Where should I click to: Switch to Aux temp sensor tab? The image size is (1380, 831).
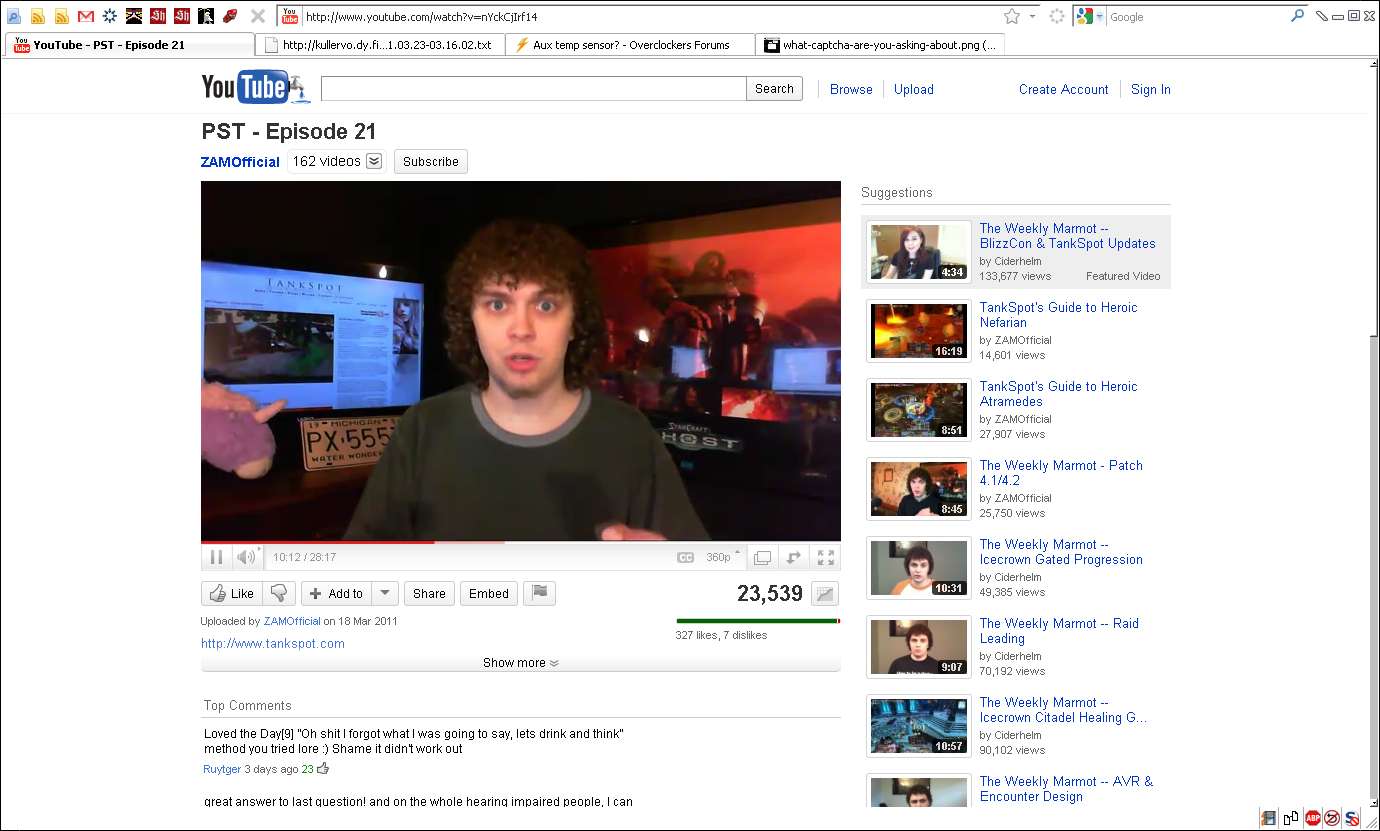coord(630,45)
